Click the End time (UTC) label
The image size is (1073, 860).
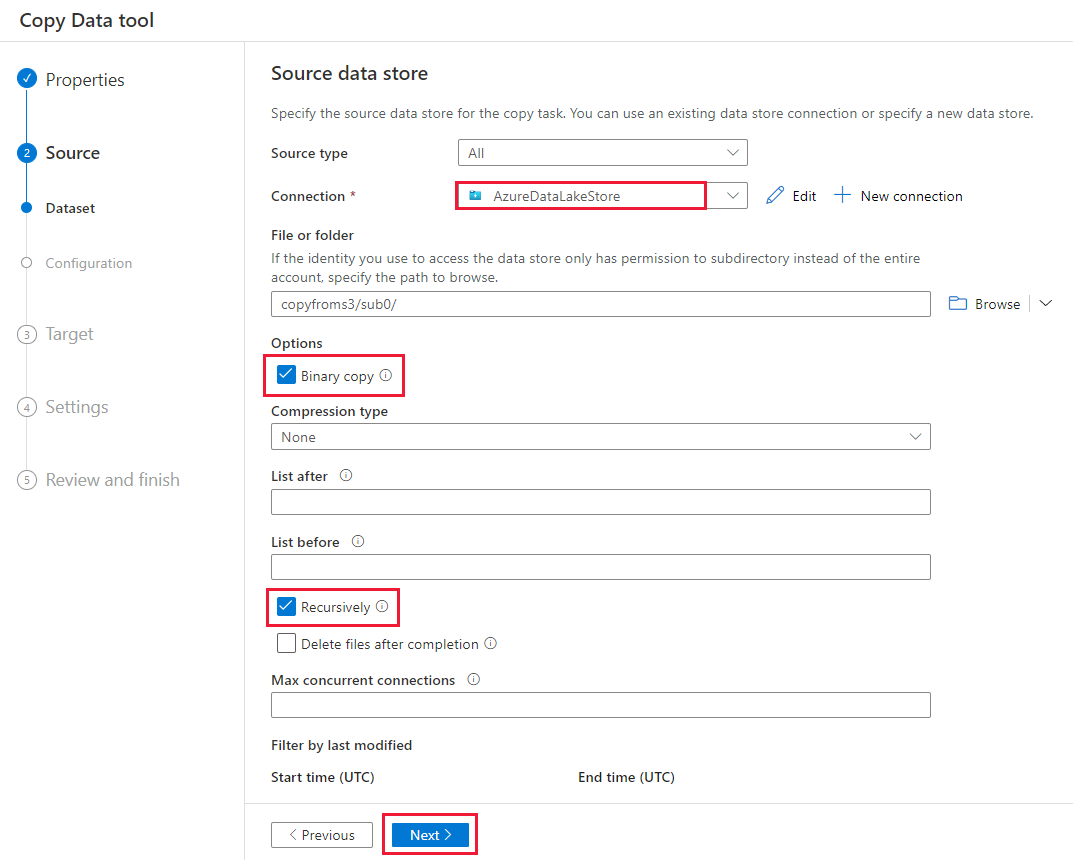point(626,777)
